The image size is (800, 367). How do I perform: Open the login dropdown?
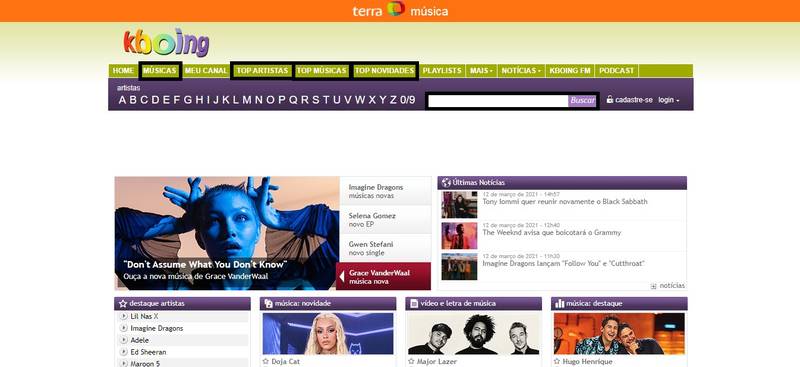point(668,100)
